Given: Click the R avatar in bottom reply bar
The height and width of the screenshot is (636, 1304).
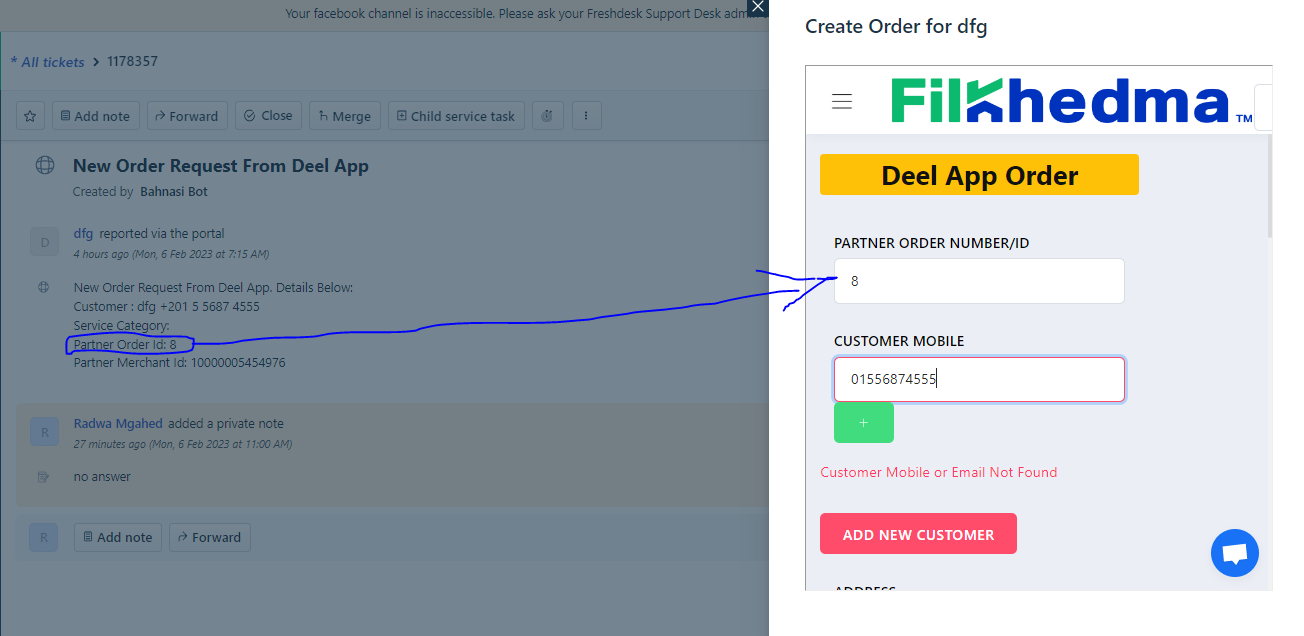Looking at the screenshot, I should pos(44,537).
